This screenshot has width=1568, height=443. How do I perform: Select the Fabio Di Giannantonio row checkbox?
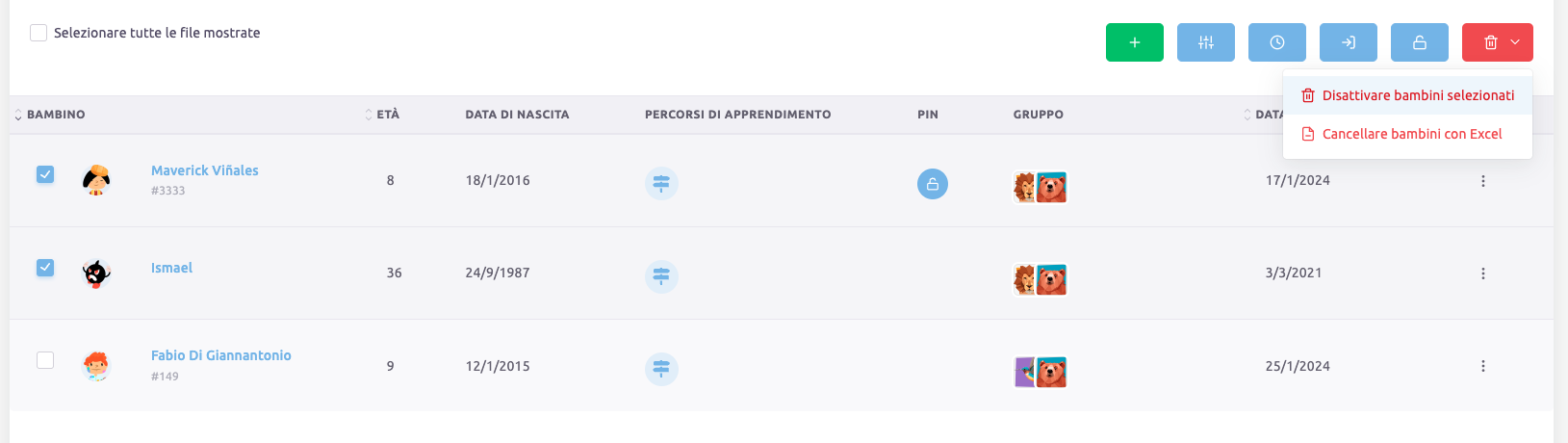pyautogui.click(x=45, y=360)
